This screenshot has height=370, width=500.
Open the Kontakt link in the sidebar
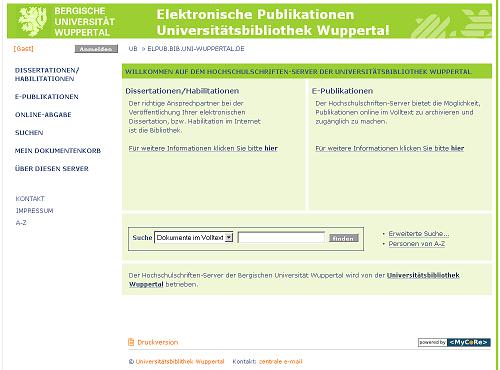[30, 199]
